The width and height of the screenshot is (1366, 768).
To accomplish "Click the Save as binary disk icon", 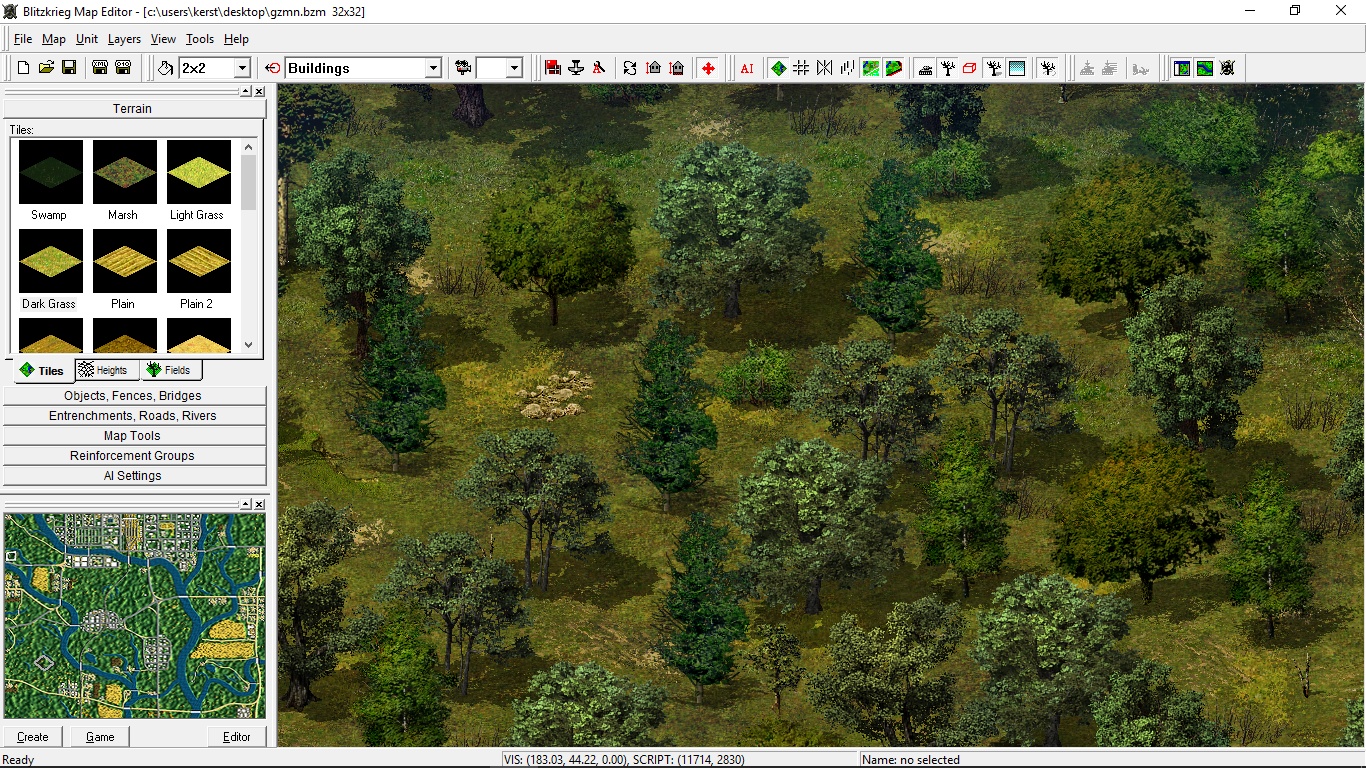I will [123, 68].
